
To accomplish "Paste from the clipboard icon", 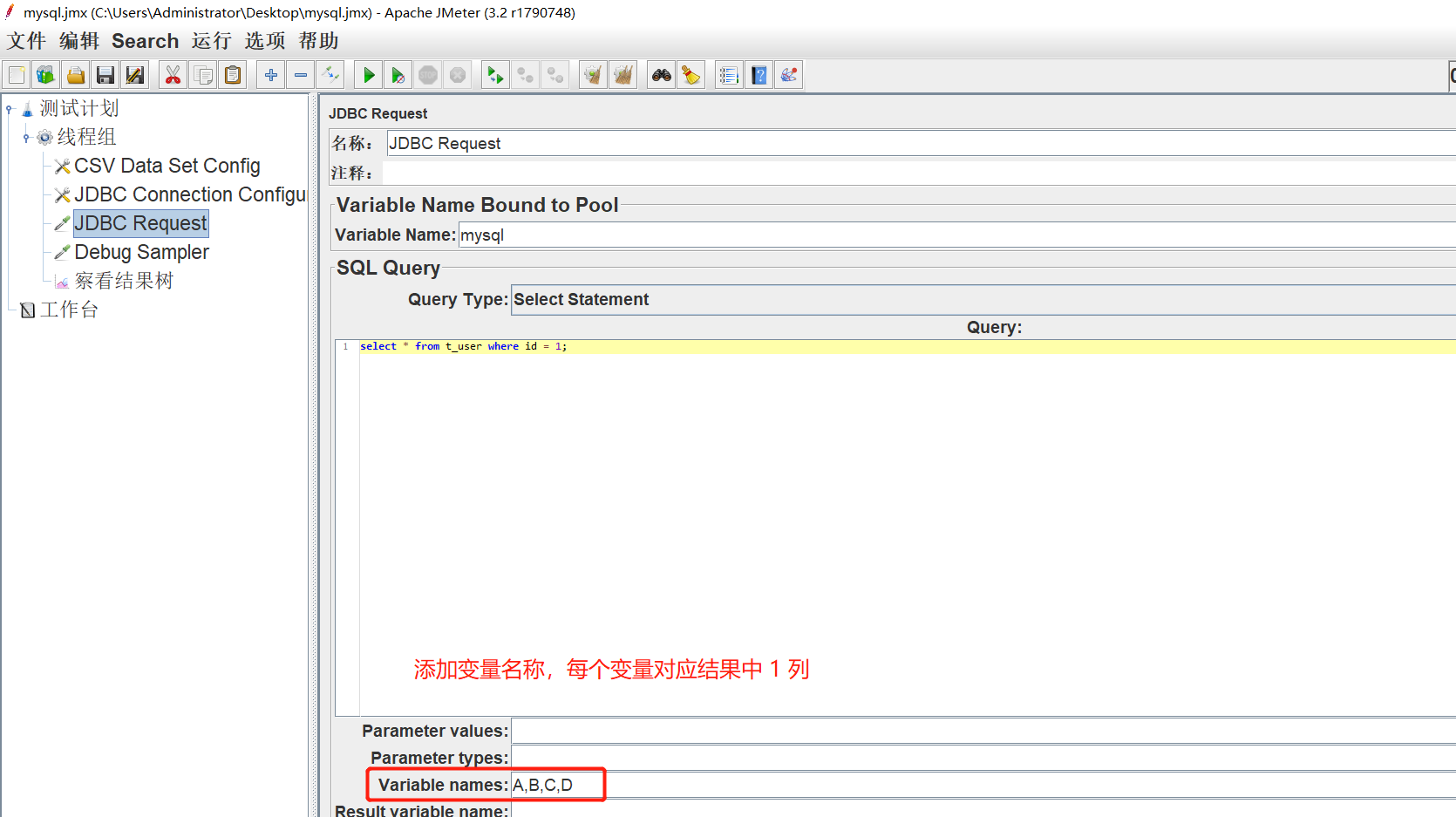I will pyautogui.click(x=233, y=76).
